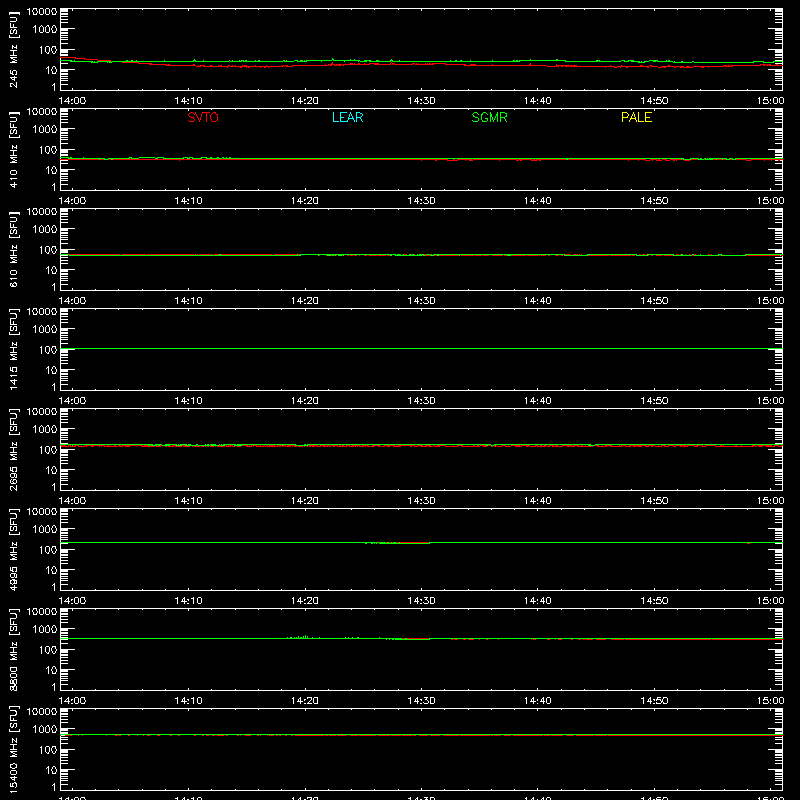This screenshot has height=800, width=800.
Task: Click the green SGMR legend label
Action: (489, 117)
